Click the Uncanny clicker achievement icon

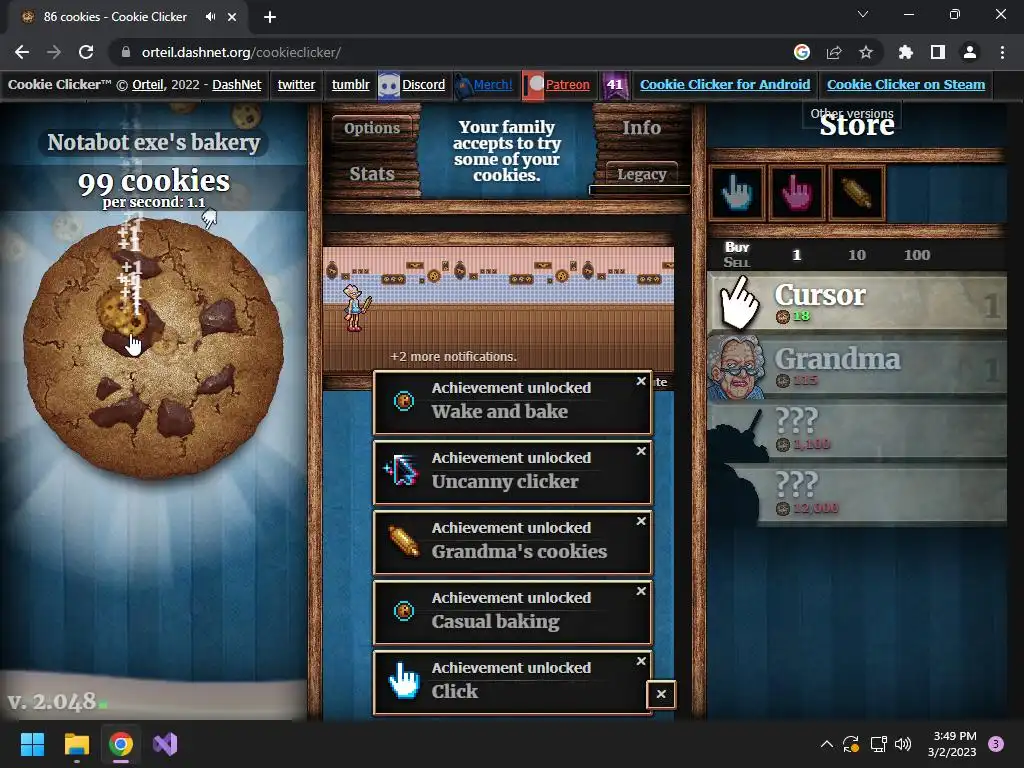coord(402,470)
